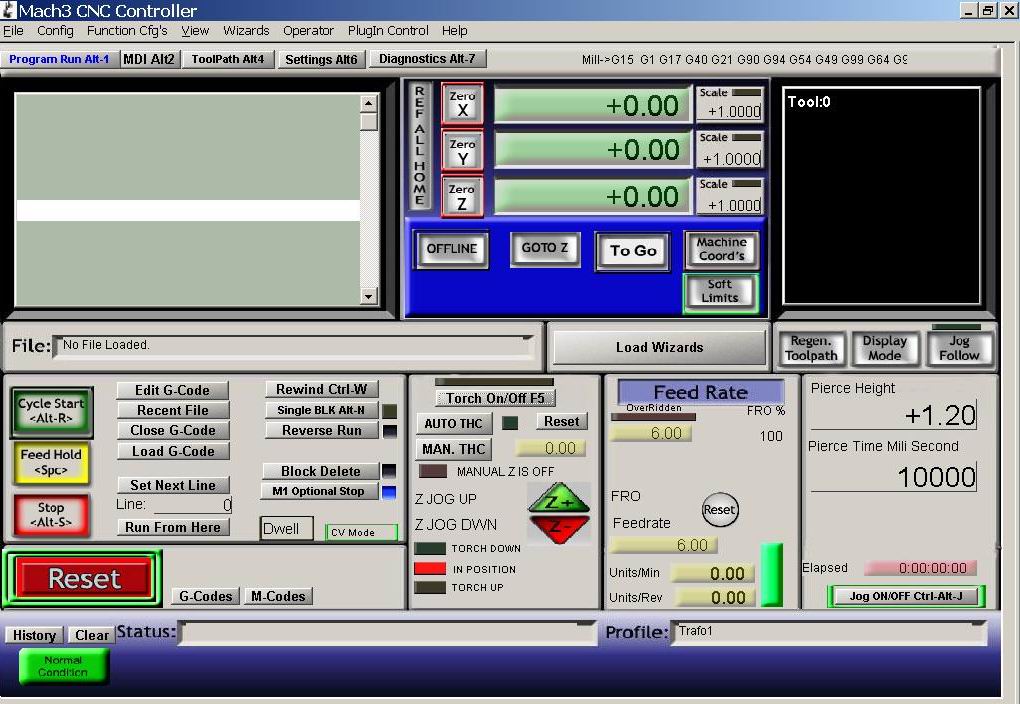
Task: Switch to the Program Run Alt-1 tab
Action: [x=59, y=59]
